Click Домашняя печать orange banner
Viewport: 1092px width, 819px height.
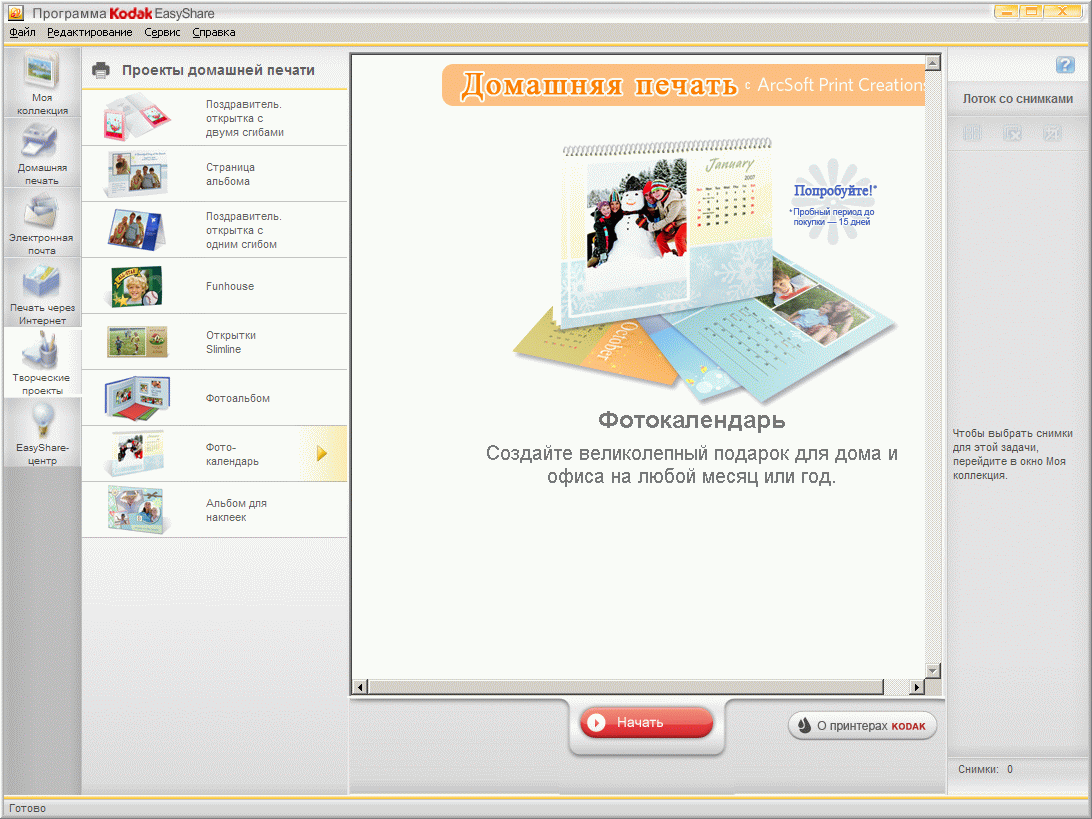[683, 85]
